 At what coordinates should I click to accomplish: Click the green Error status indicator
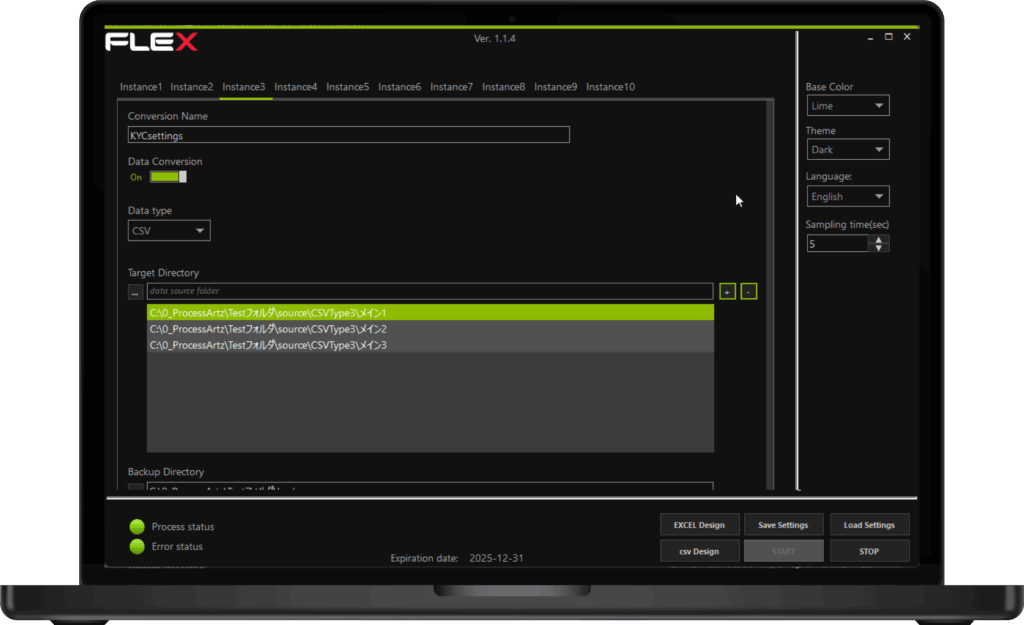[137, 547]
